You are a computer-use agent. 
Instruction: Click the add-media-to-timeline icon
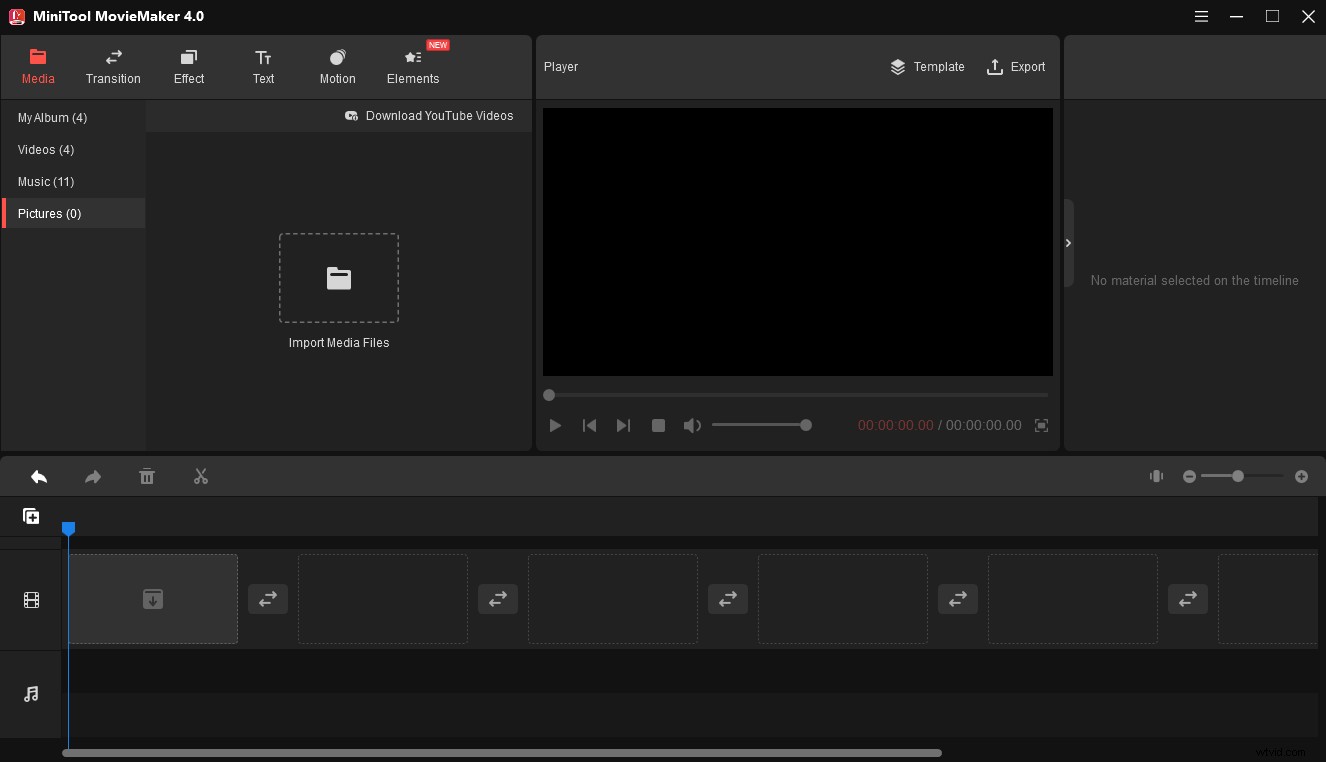click(31, 516)
